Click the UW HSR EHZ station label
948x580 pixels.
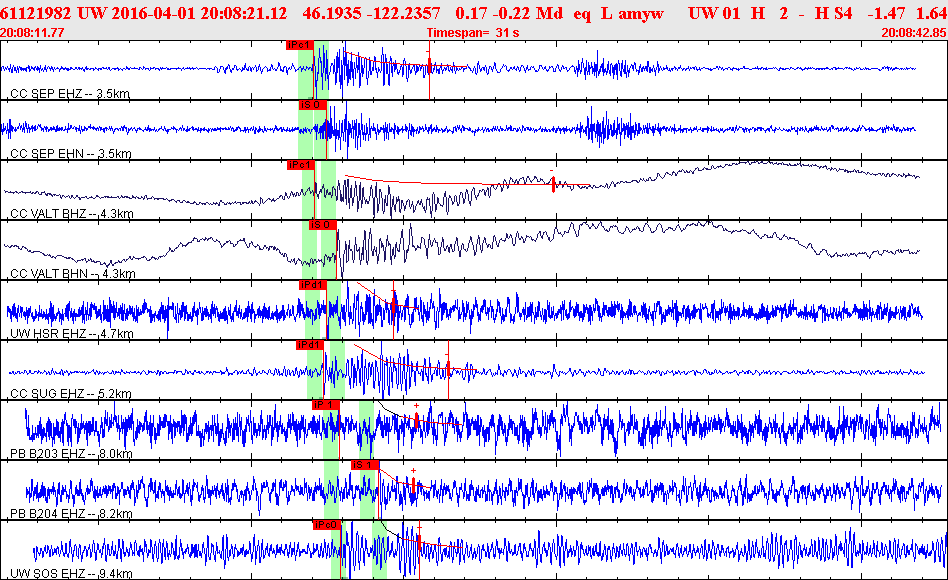coord(71,333)
